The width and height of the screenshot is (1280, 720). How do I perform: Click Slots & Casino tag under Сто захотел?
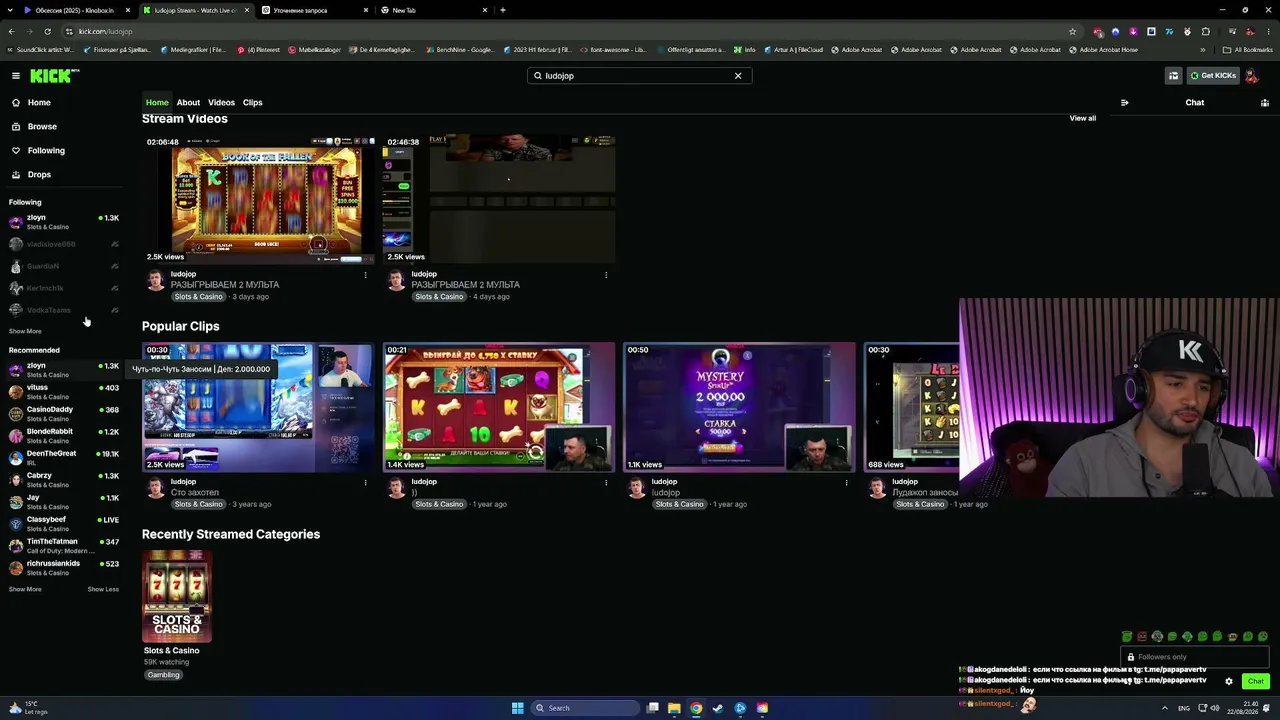pos(198,505)
